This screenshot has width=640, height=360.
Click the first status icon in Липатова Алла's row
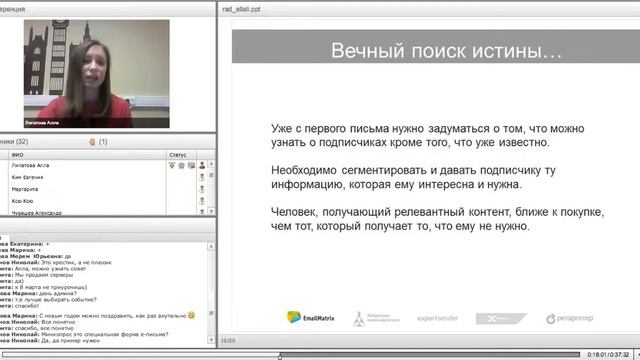point(172,165)
